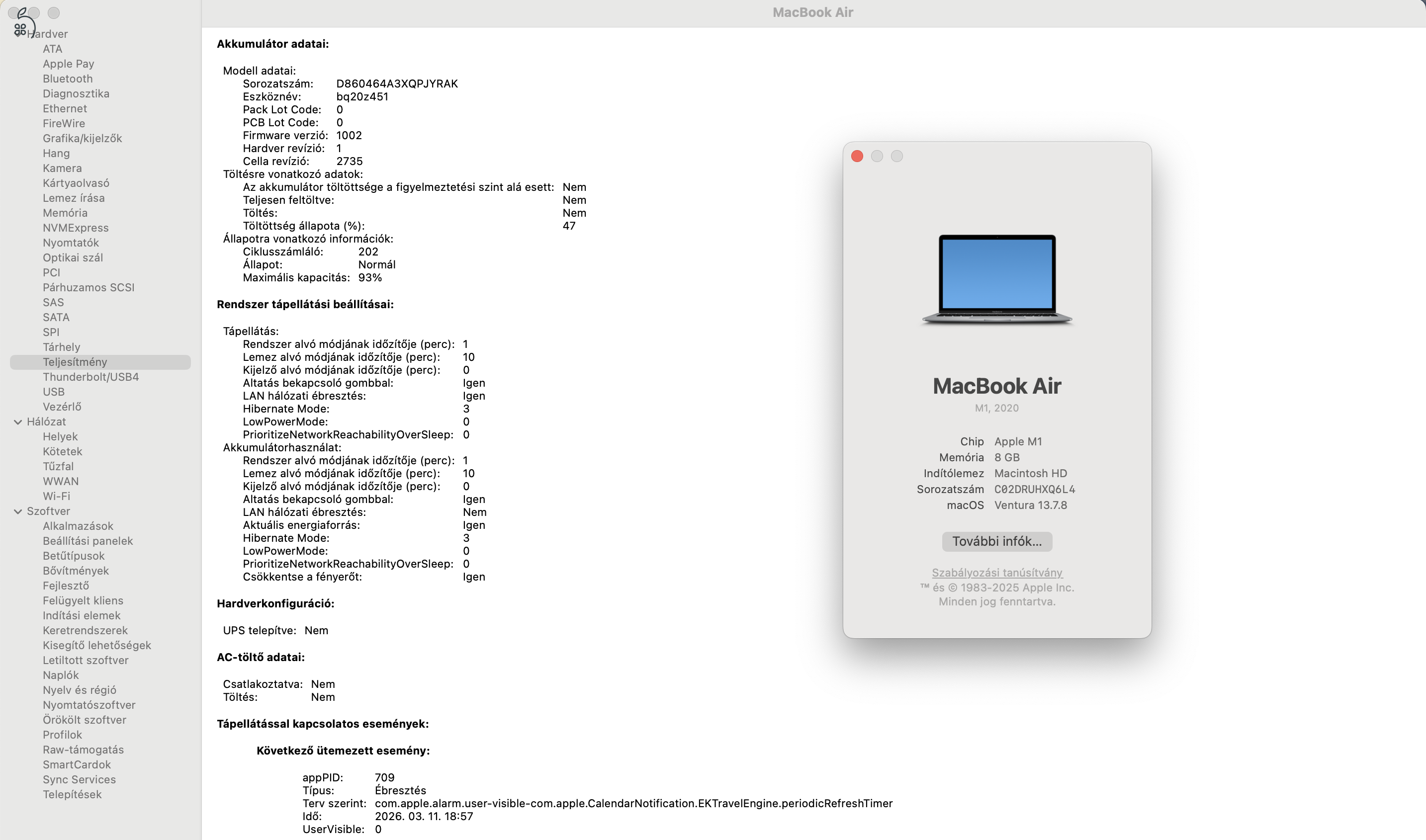The image size is (1426, 840).
Task: Collapse the Hálózat section chevron
Action: pyautogui.click(x=17, y=421)
